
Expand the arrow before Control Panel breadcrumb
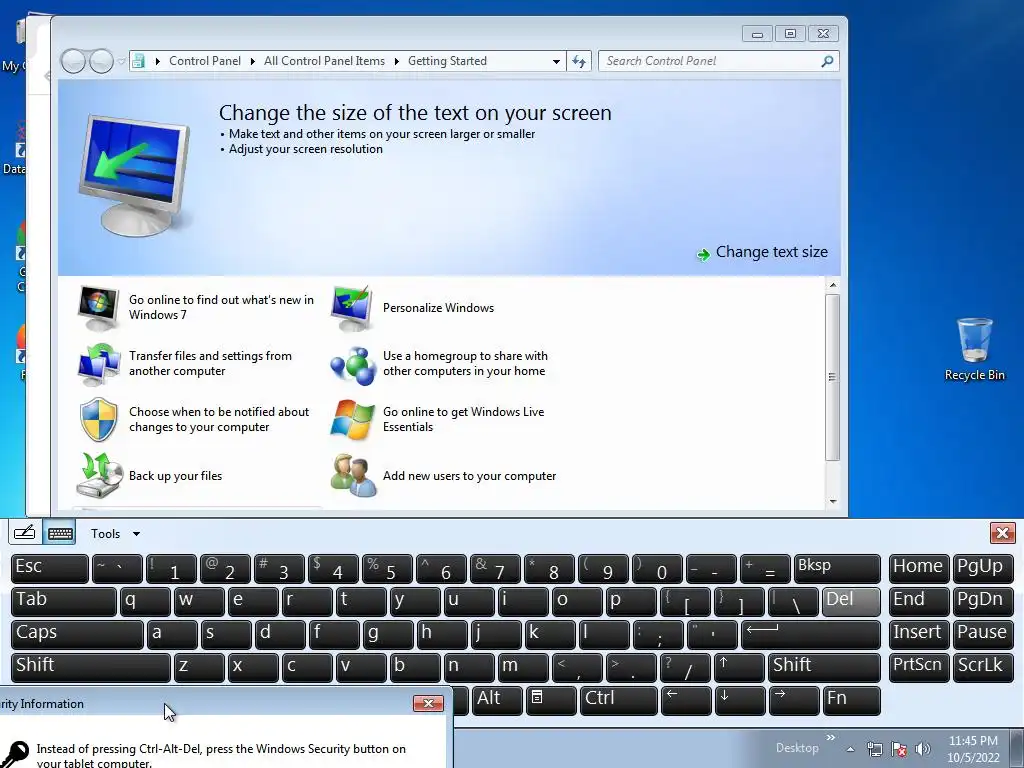tap(157, 61)
